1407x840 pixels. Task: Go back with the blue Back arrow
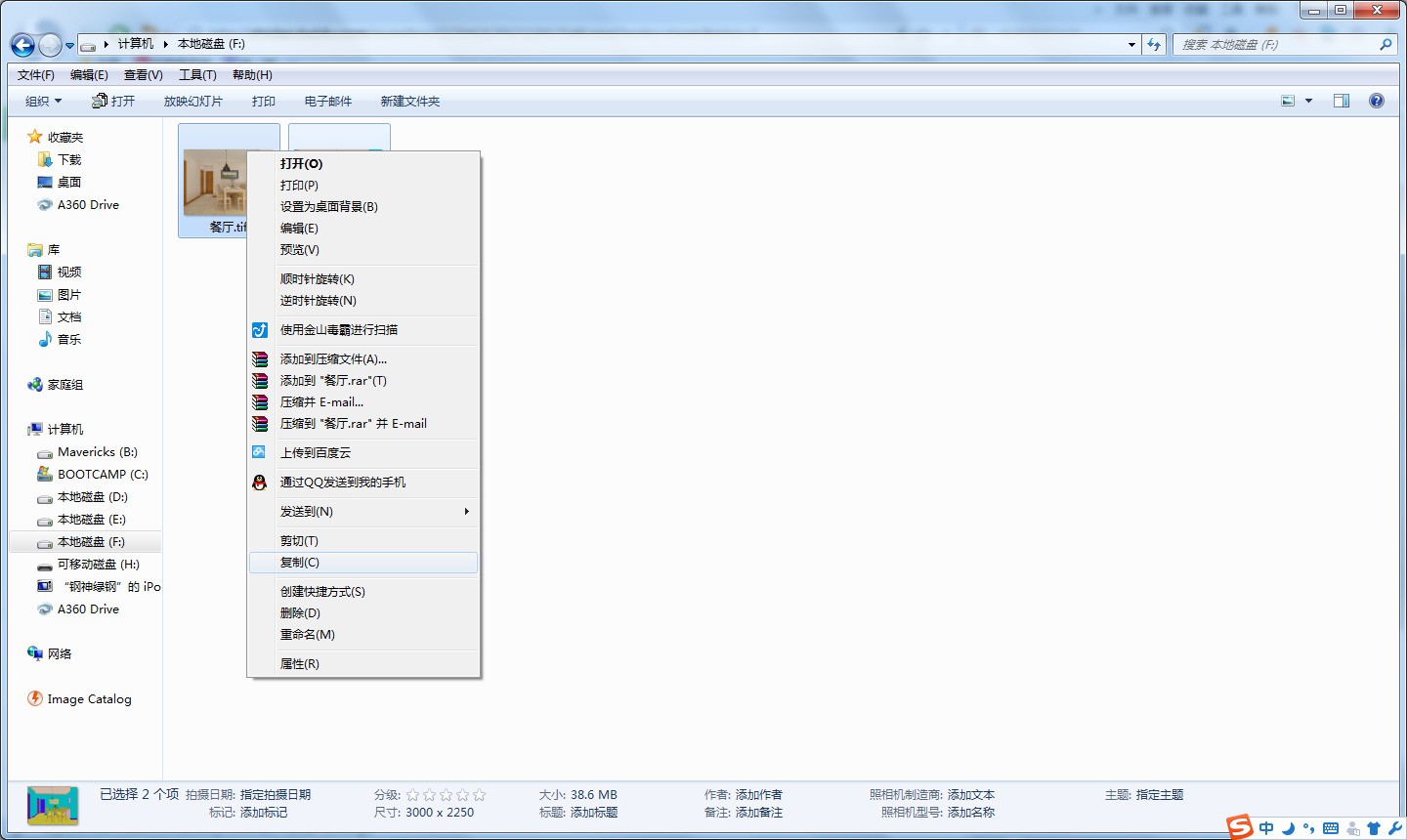click(x=22, y=44)
